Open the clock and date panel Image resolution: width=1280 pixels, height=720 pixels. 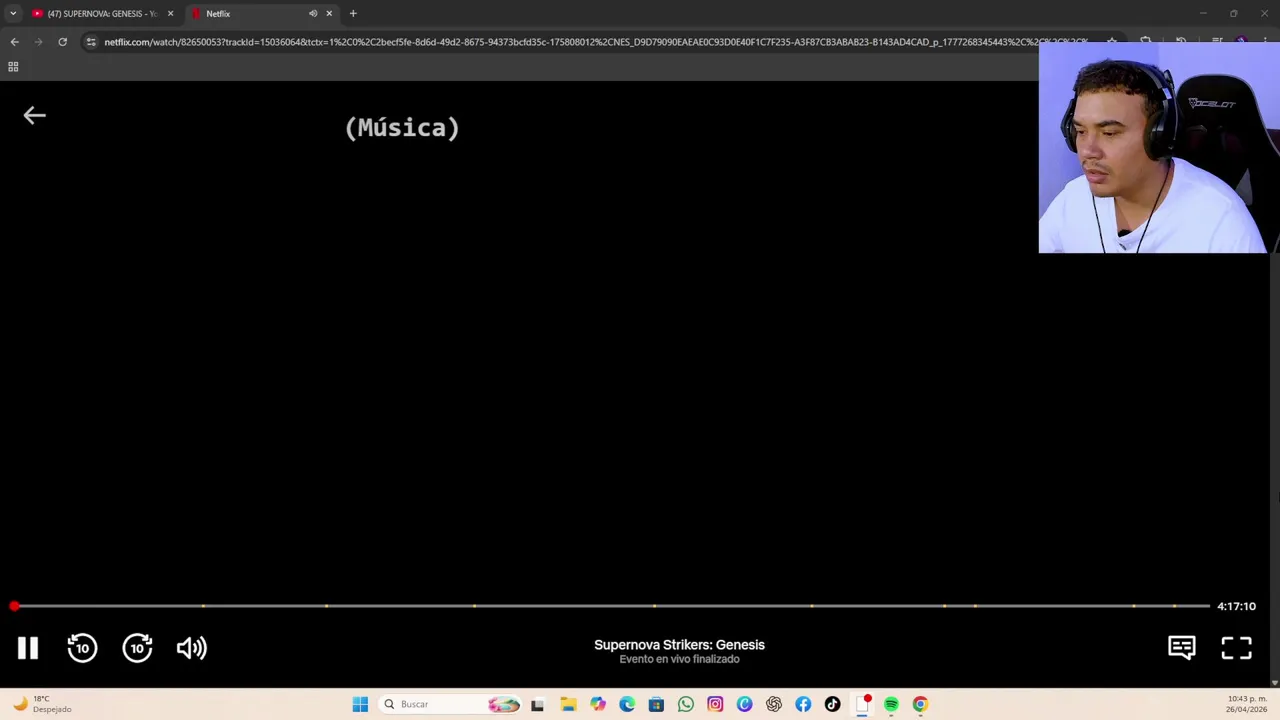[x=1246, y=704]
